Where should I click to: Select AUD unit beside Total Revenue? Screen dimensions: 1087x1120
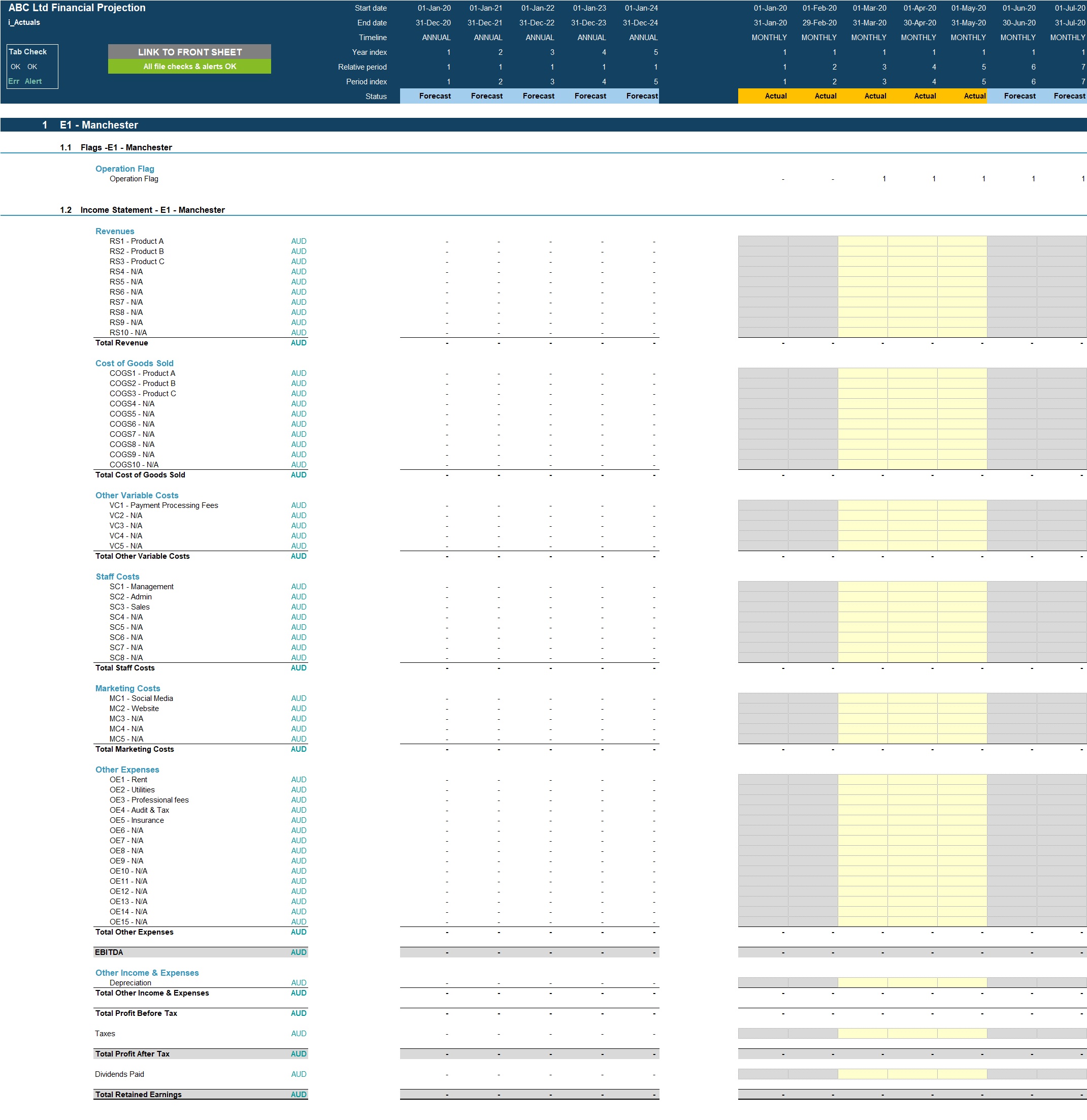298,343
